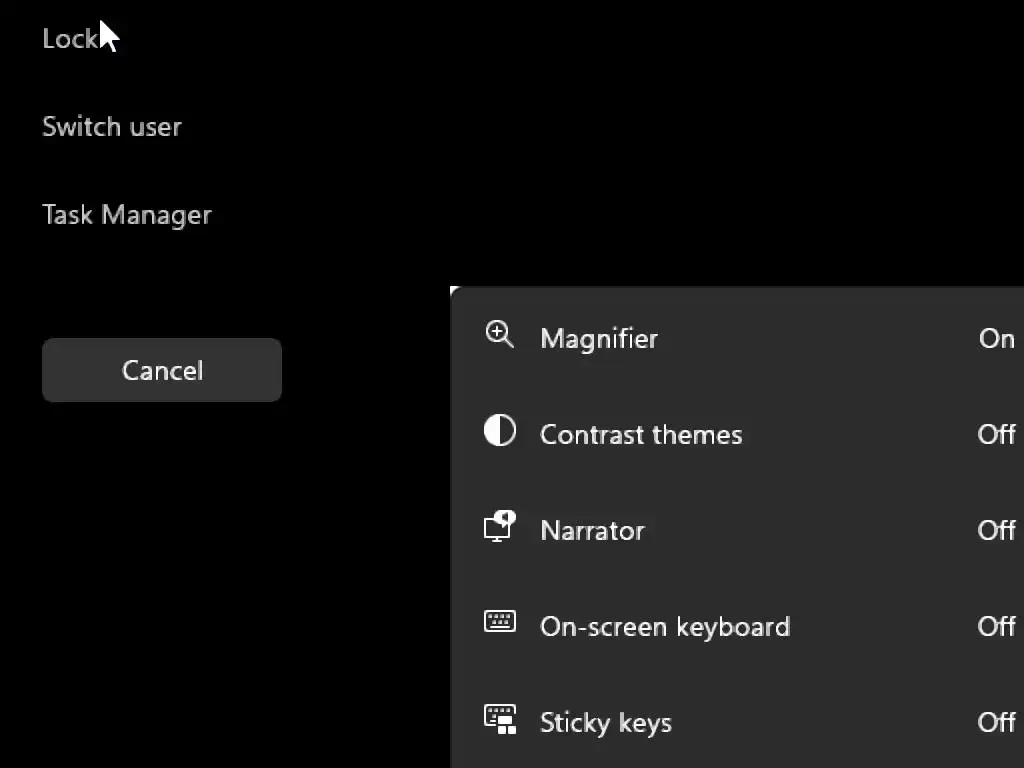Click the Magnifier magnifying glass icon
Screen dimensions: 1024x768
[499, 335]
